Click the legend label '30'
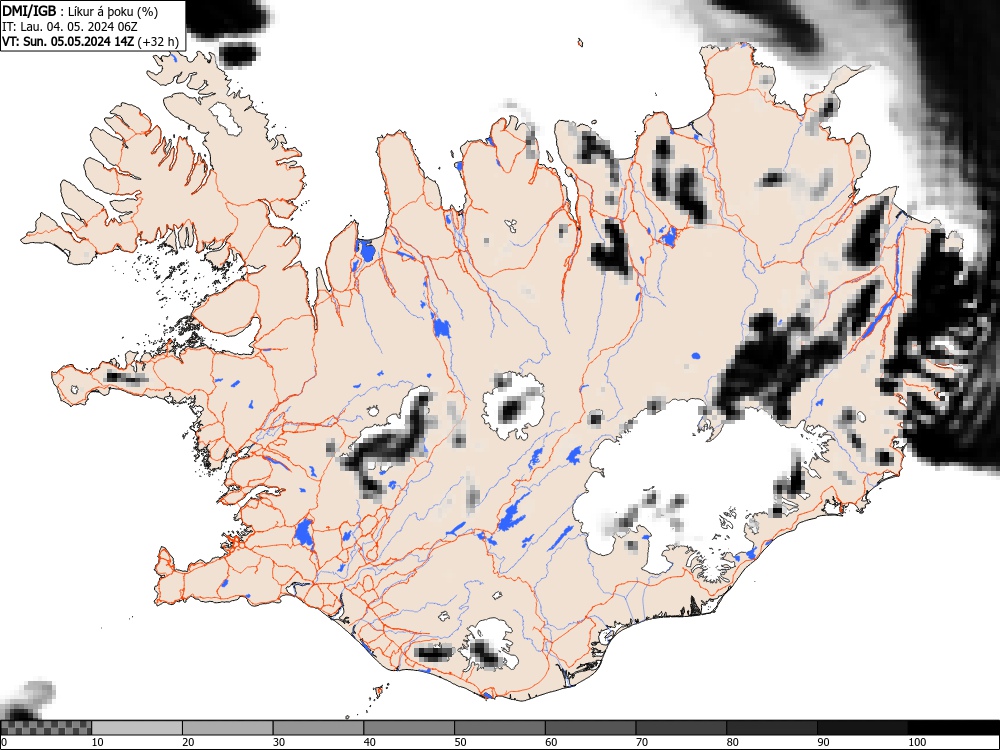Image resolution: width=1000 pixels, height=750 pixels. 279,742
